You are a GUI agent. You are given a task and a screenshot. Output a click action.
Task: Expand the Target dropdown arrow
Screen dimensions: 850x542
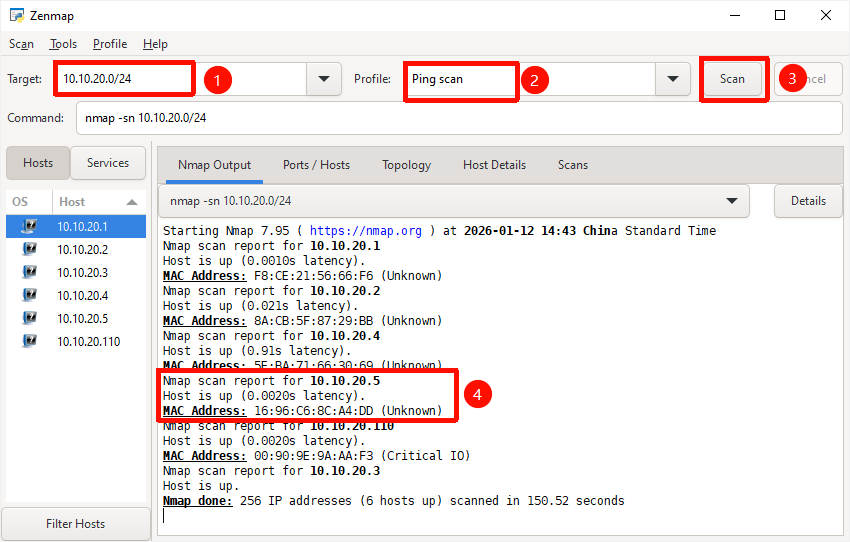click(323, 79)
